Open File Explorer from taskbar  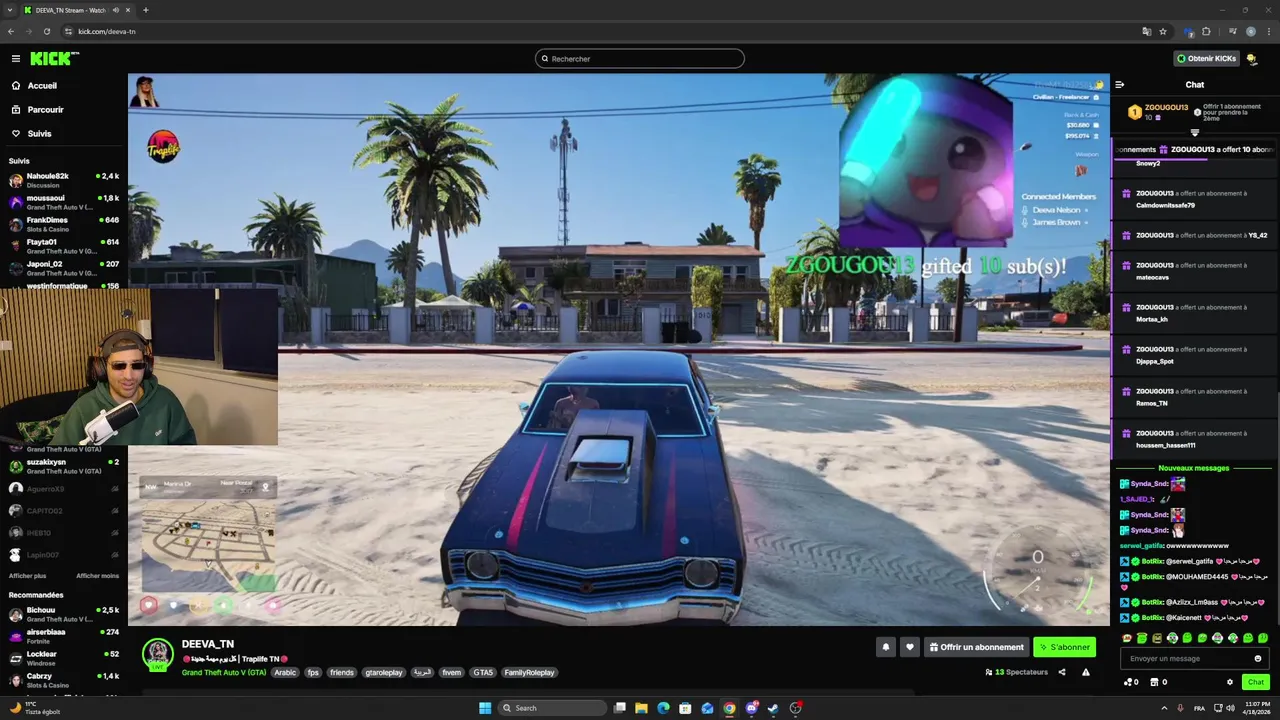coord(641,708)
